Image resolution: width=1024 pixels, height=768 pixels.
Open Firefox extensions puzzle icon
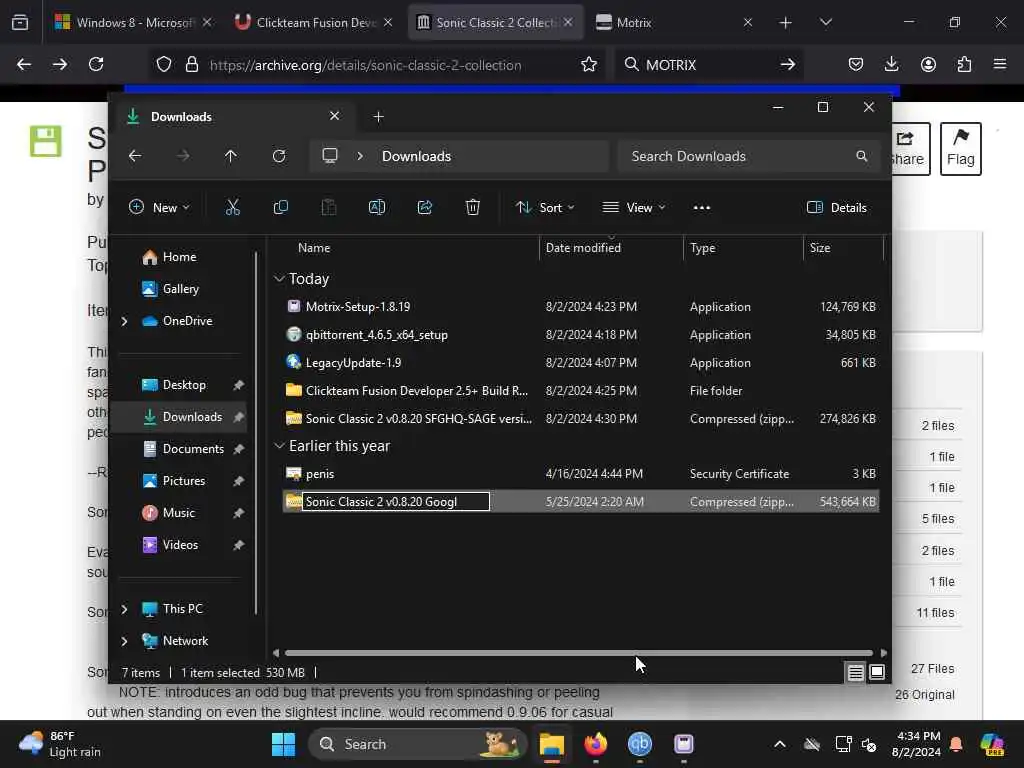pos(964,64)
